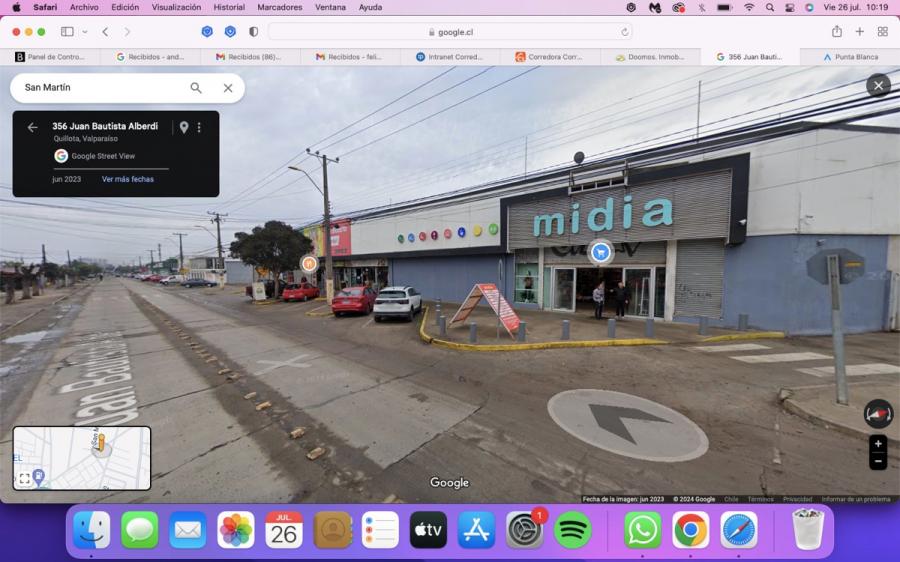Expand the sidebar dropdown chevron

tap(85, 32)
